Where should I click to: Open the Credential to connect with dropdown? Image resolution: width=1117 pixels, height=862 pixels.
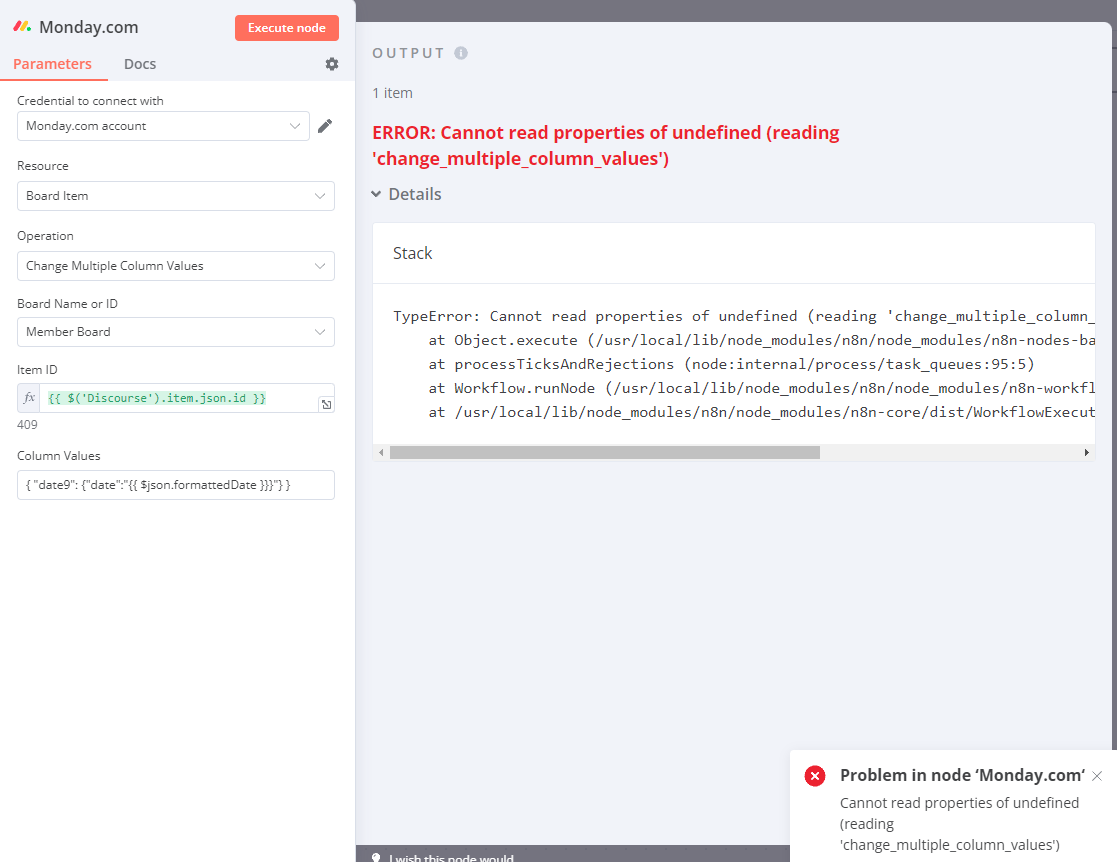[x=163, y=126]
